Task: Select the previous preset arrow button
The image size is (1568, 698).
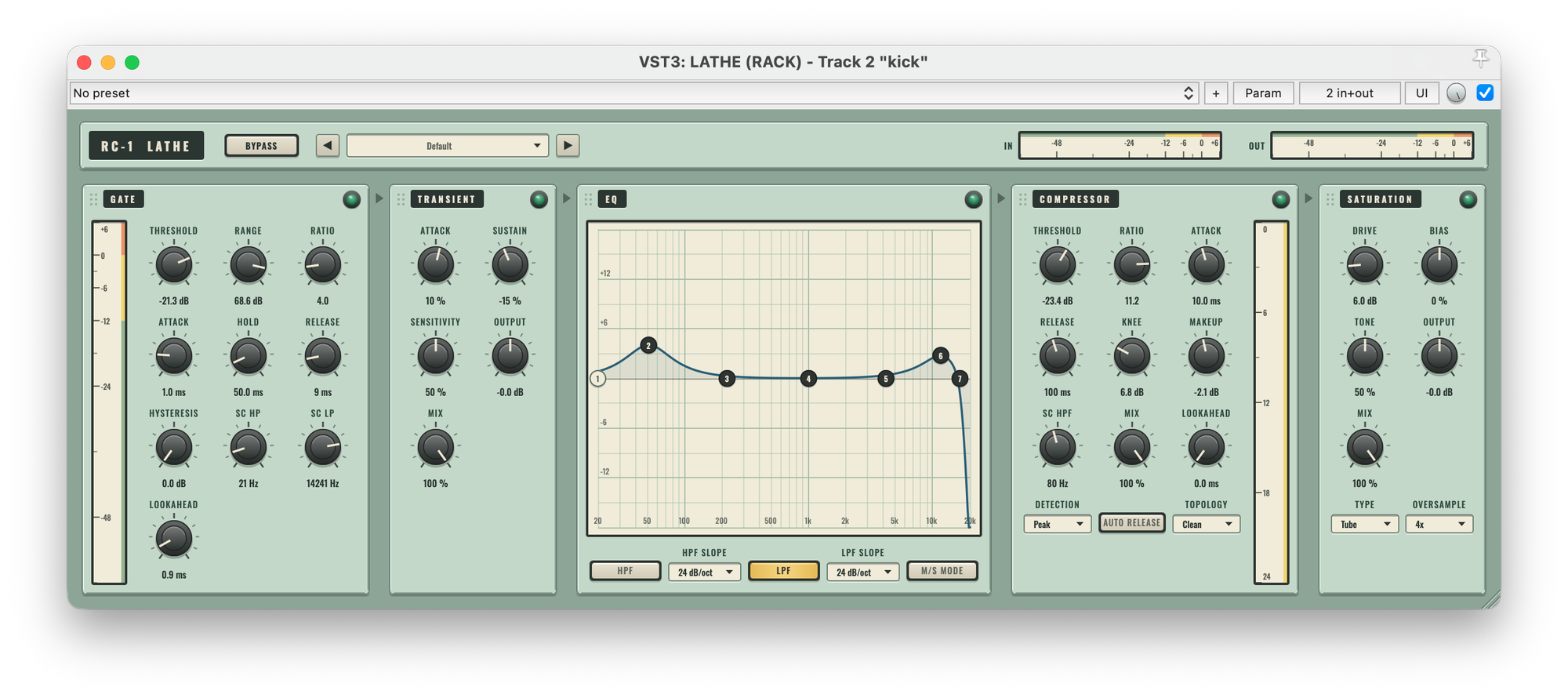Action: tap(328, 146)
